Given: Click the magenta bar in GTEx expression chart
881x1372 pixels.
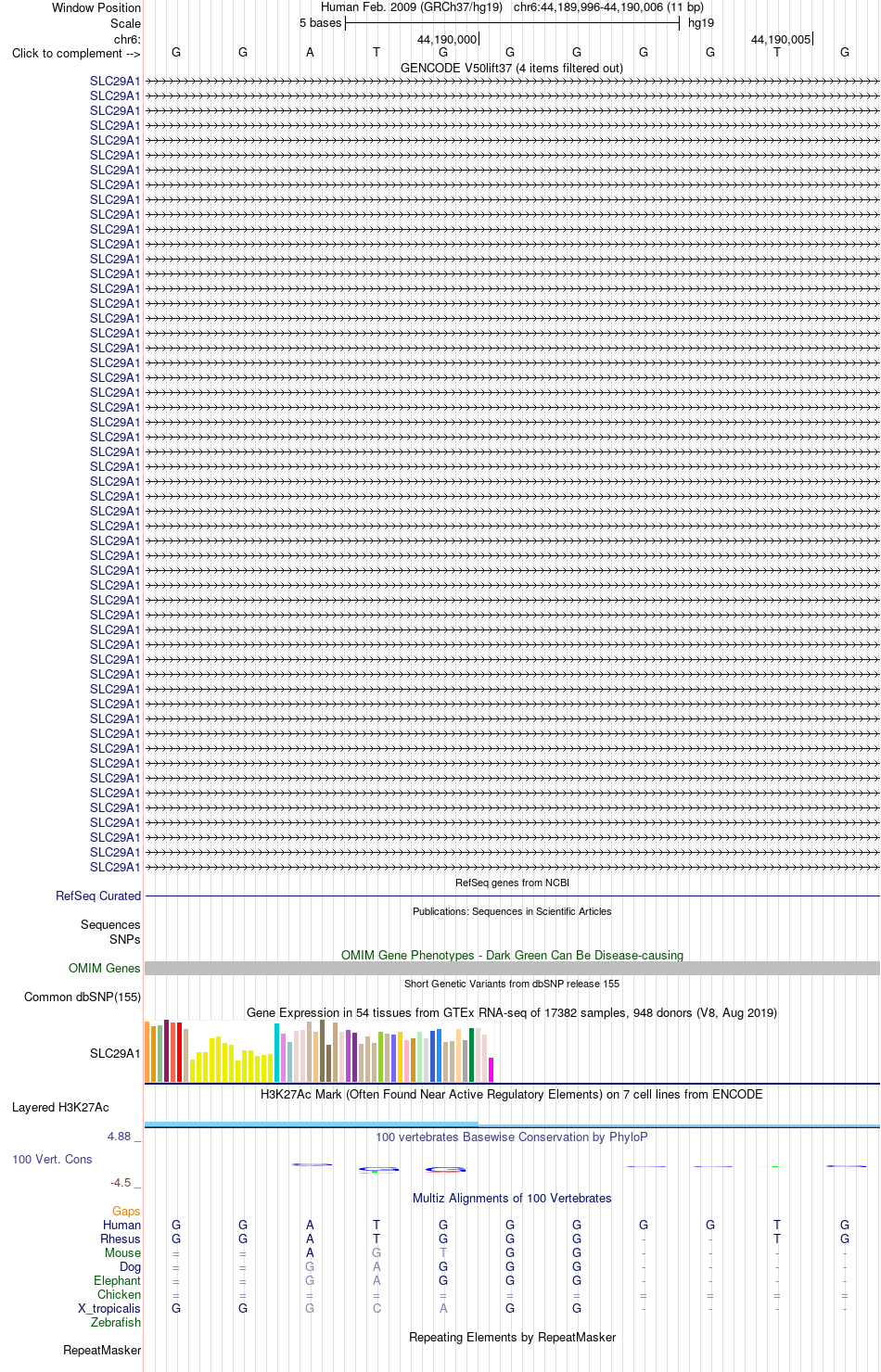Looking at the screenshot, I should coord(492,1070).
